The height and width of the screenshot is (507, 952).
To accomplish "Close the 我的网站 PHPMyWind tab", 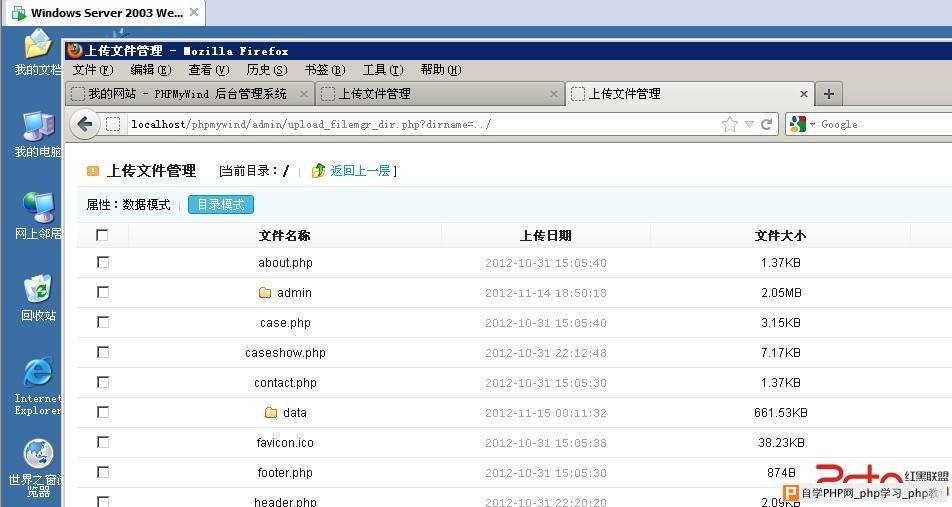I will [x=304, y=94].
